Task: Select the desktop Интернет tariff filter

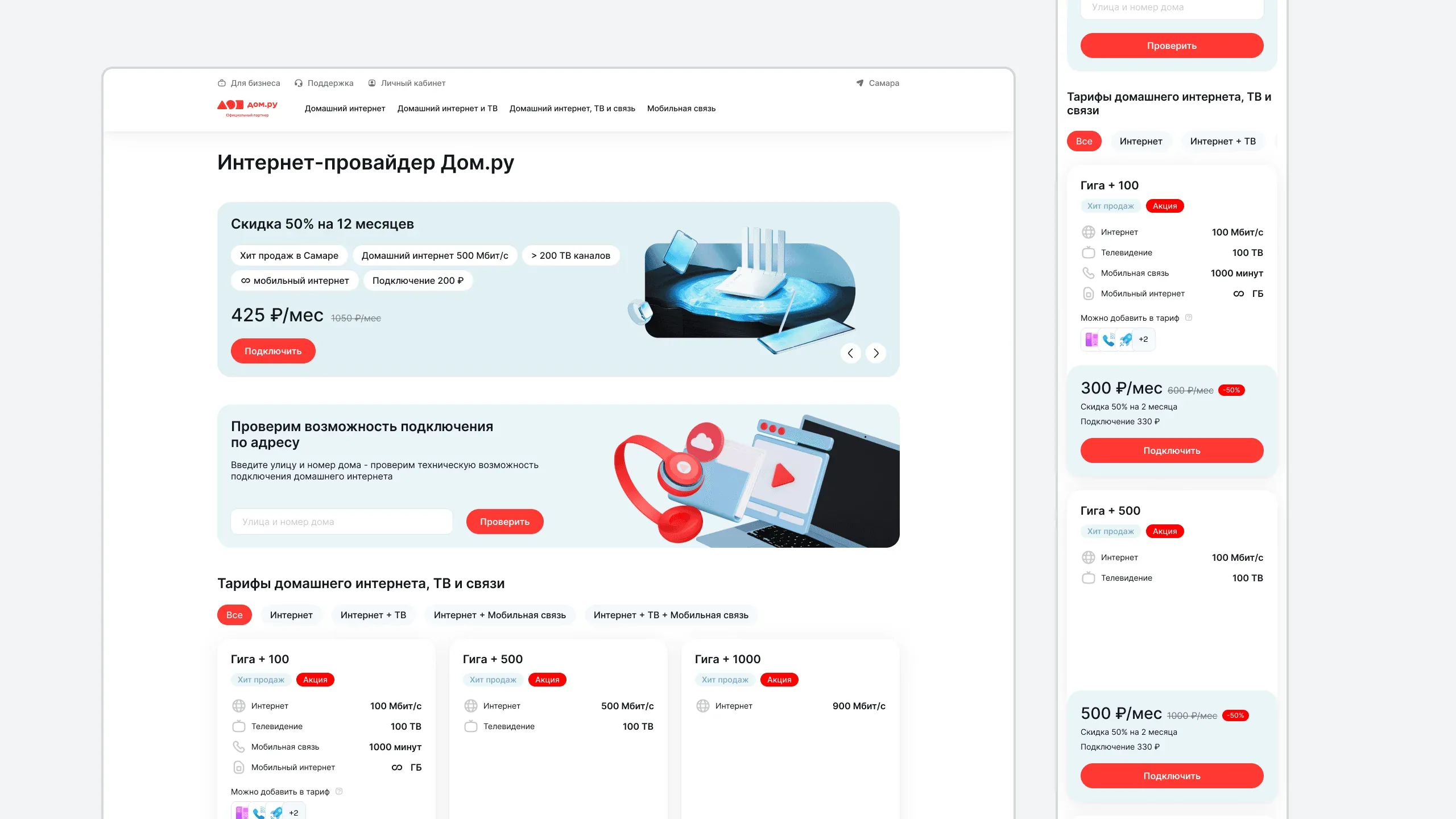Action: [291, 615]
